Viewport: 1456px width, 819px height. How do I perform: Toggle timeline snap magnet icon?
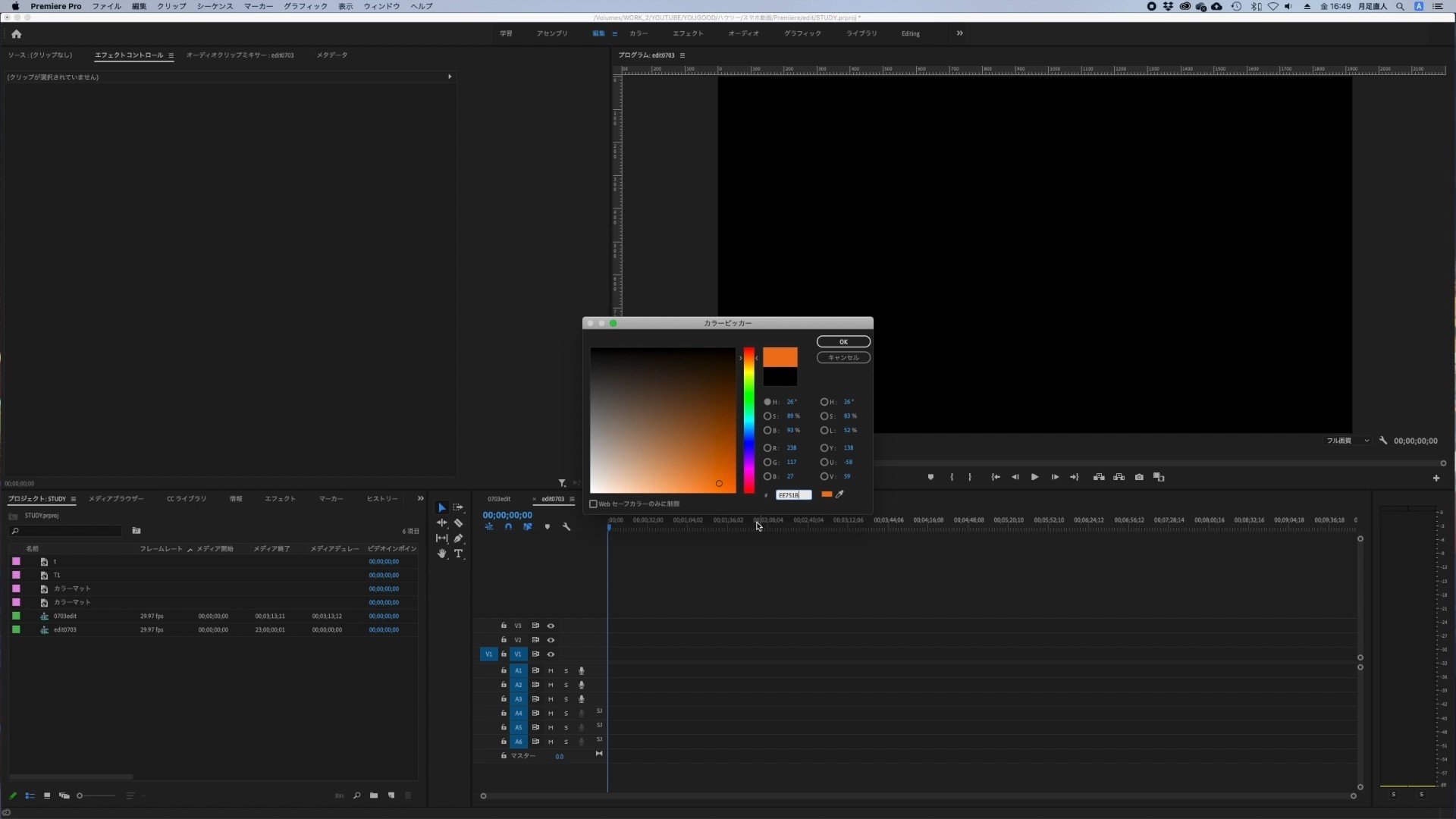508,527
